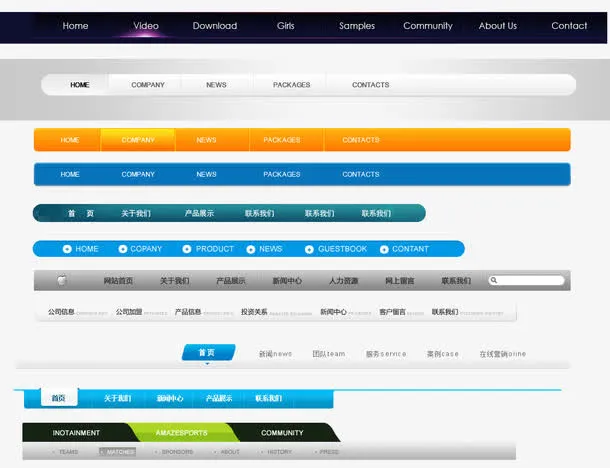Click round bullet icon beside CONTANT
The height and width of the screenshot is (468, 610).
(383, 249)
